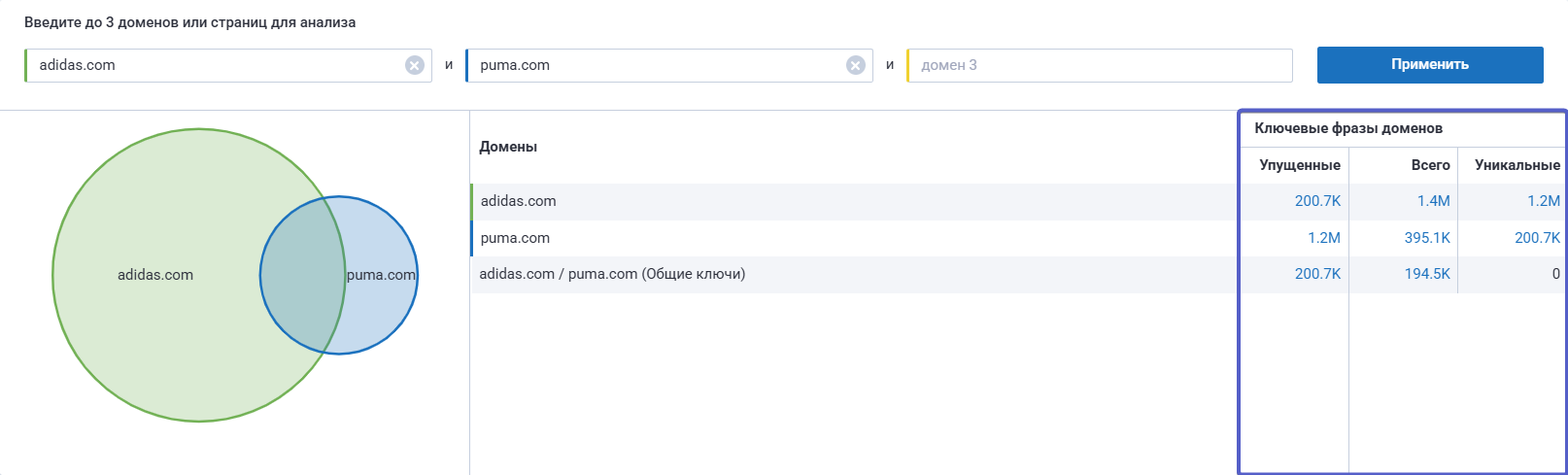
Task: Focus the empty домен 3 input
Action: (x=1098, y=65)
